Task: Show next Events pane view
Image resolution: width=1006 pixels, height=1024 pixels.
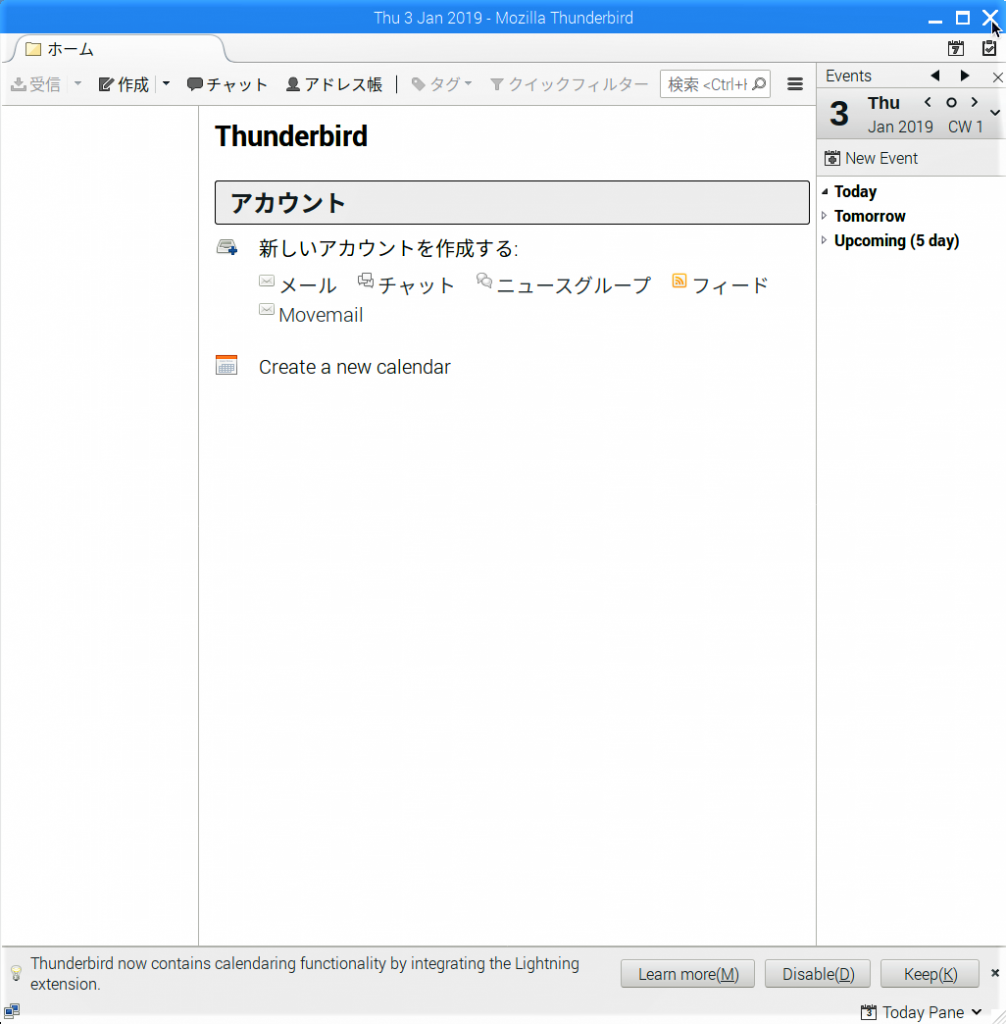Action: [x=965, y=76]
